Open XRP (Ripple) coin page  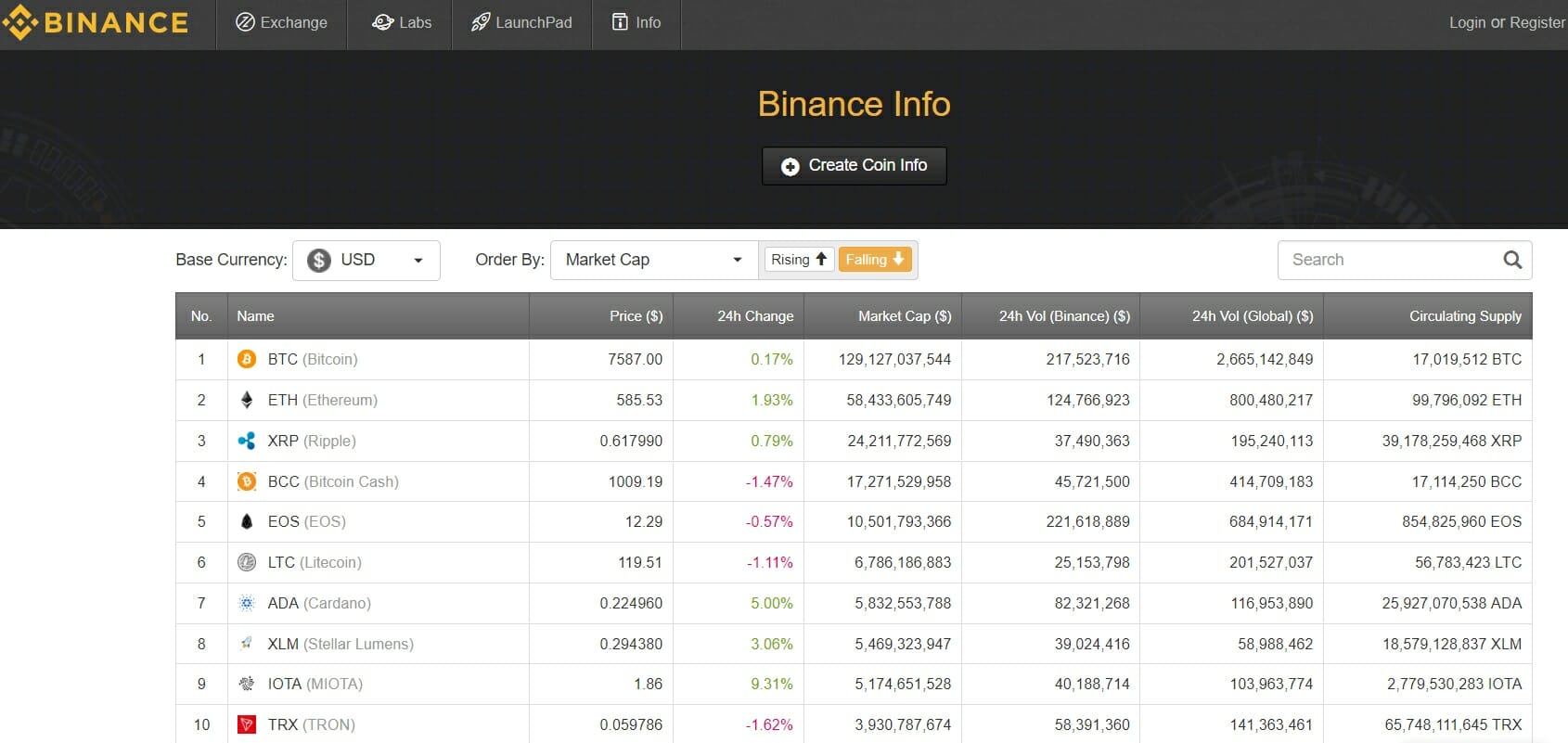pos(312,441)
